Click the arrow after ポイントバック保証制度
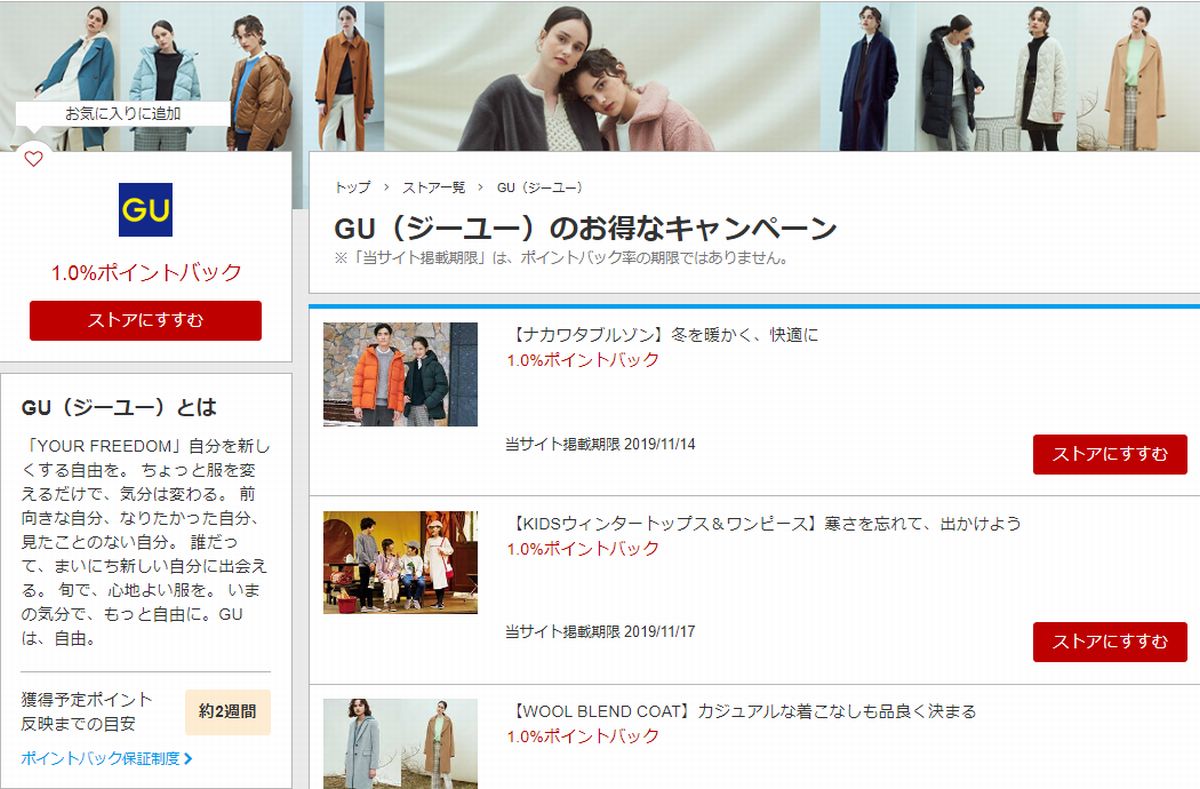 [189, 759]
